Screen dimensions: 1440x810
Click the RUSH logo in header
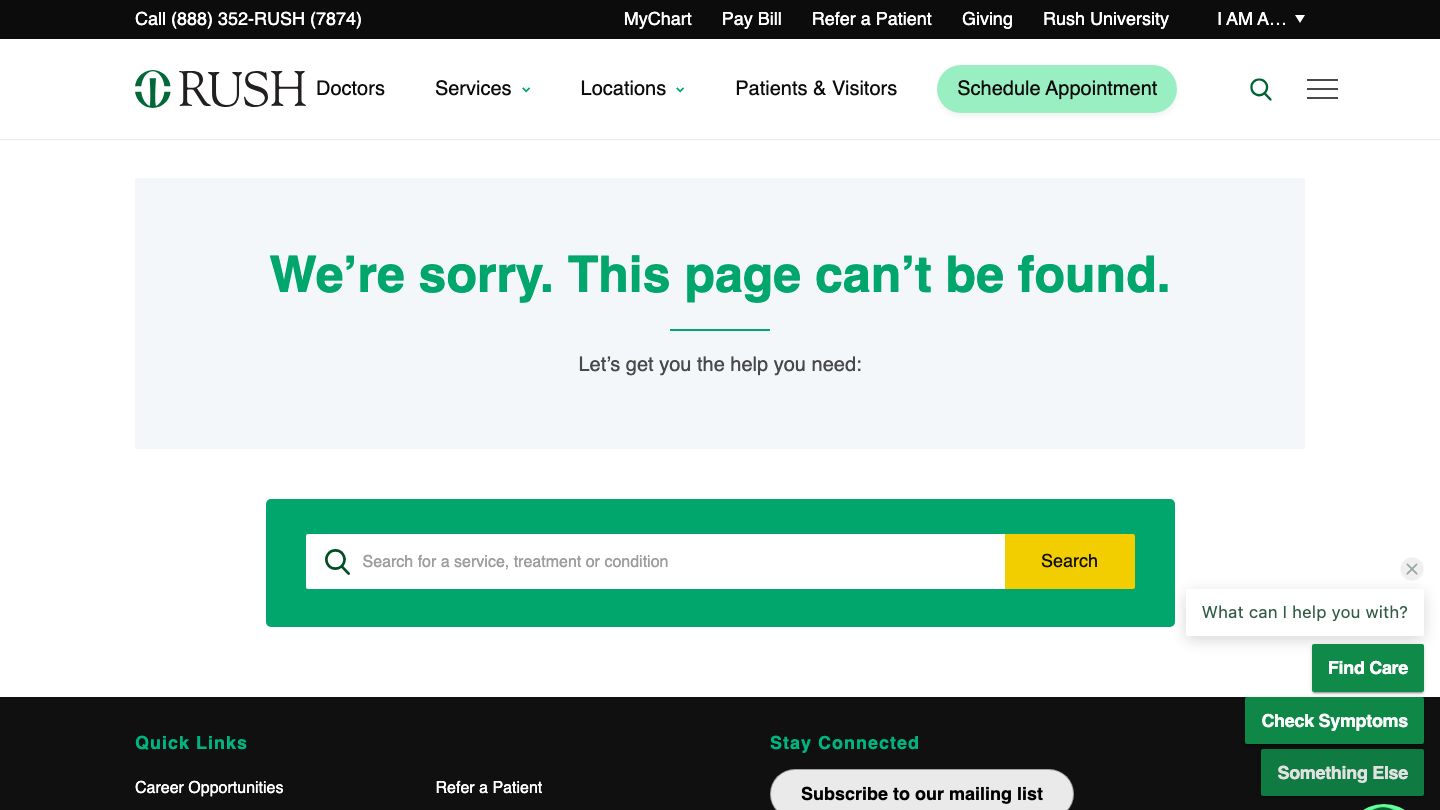tap(220, 89)
